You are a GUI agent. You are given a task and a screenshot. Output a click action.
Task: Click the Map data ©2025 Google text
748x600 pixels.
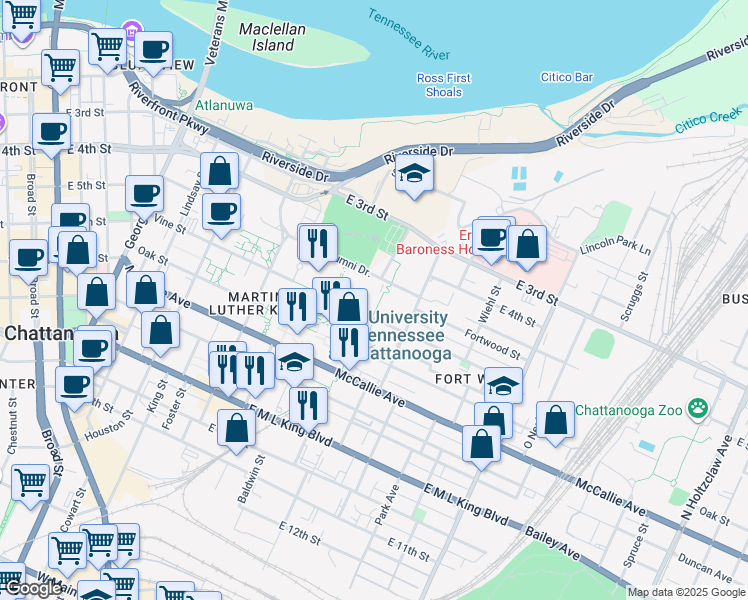tap(685, 592)
